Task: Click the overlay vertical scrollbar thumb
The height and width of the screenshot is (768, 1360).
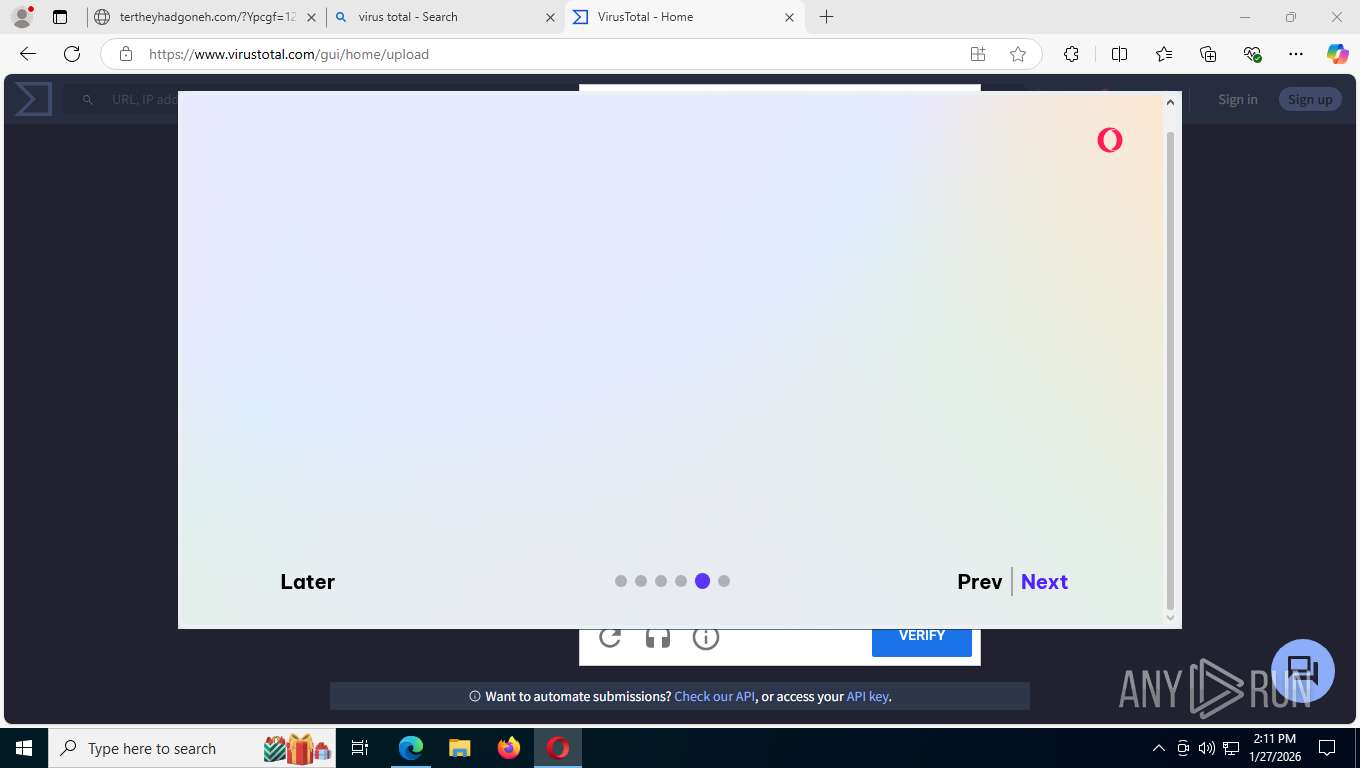Action: click(x=1171, y=370)
